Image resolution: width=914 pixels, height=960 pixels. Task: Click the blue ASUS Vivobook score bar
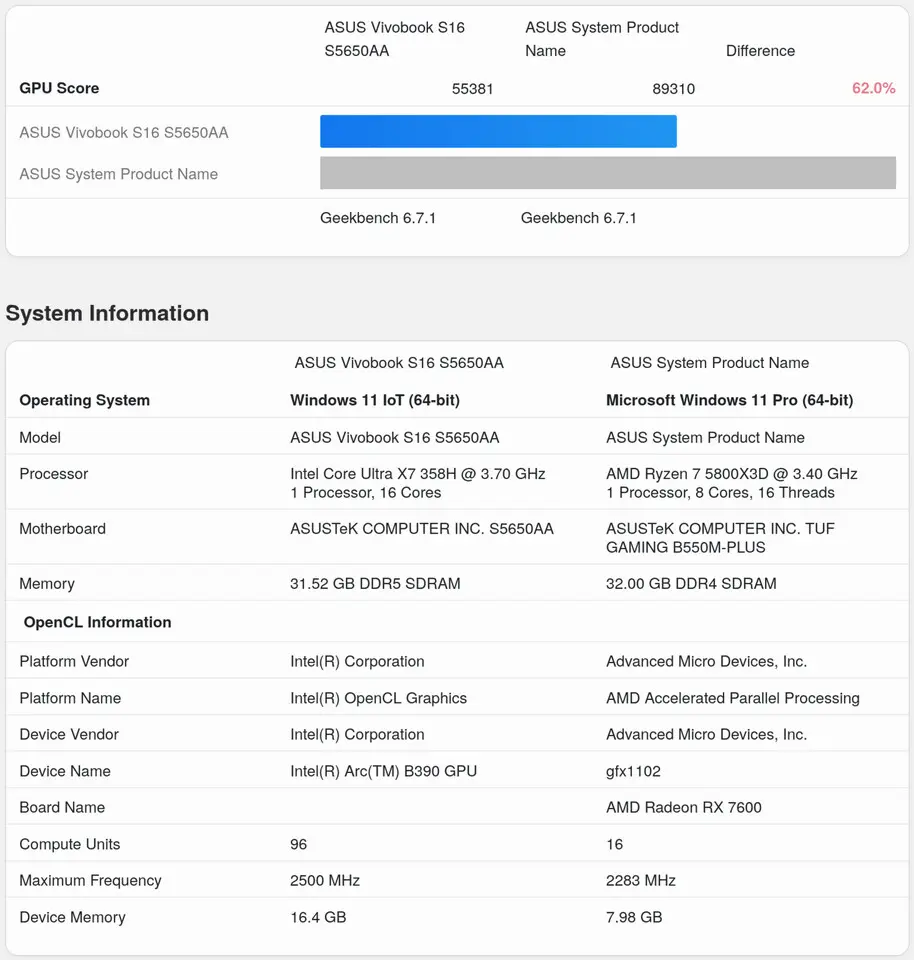[498, 131]
